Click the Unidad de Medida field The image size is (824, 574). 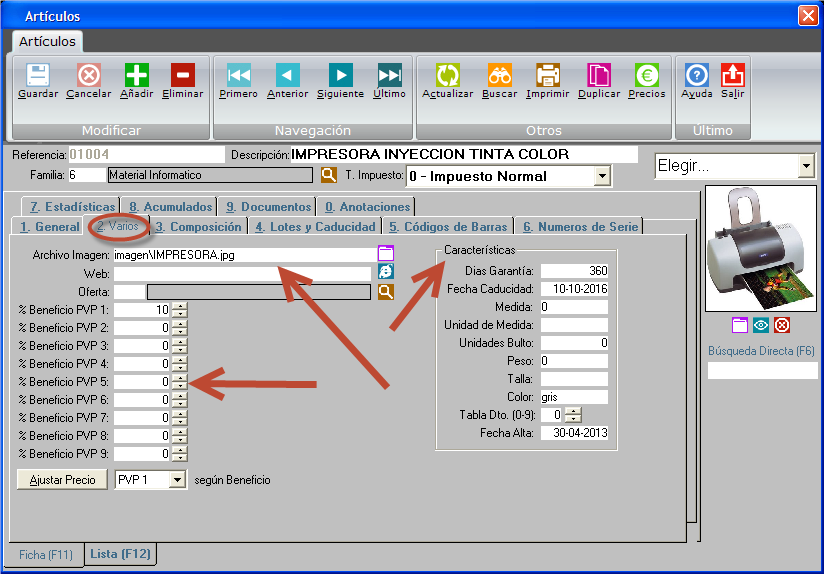point(574,325)
